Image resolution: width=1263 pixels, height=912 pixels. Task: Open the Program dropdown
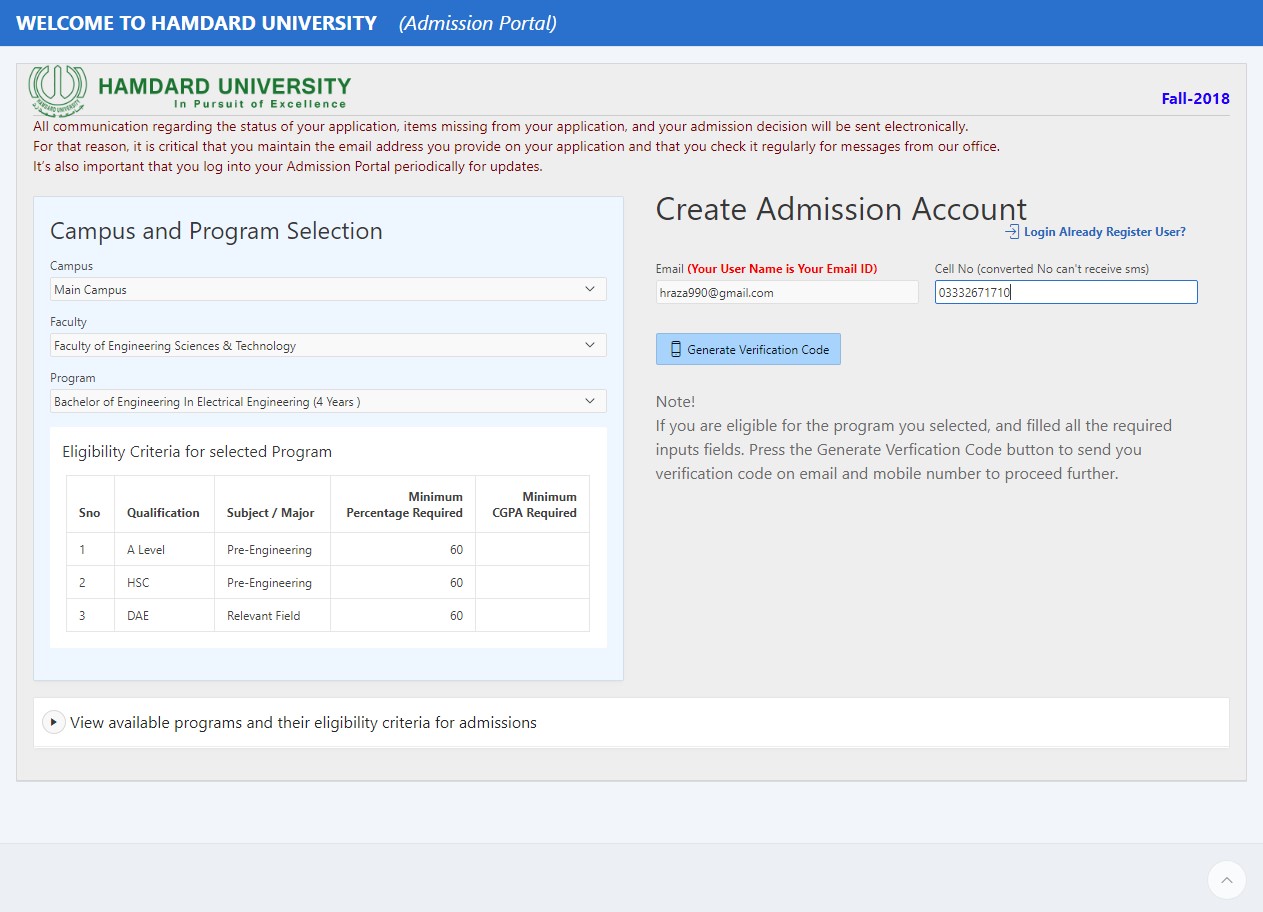click(328, 401)
